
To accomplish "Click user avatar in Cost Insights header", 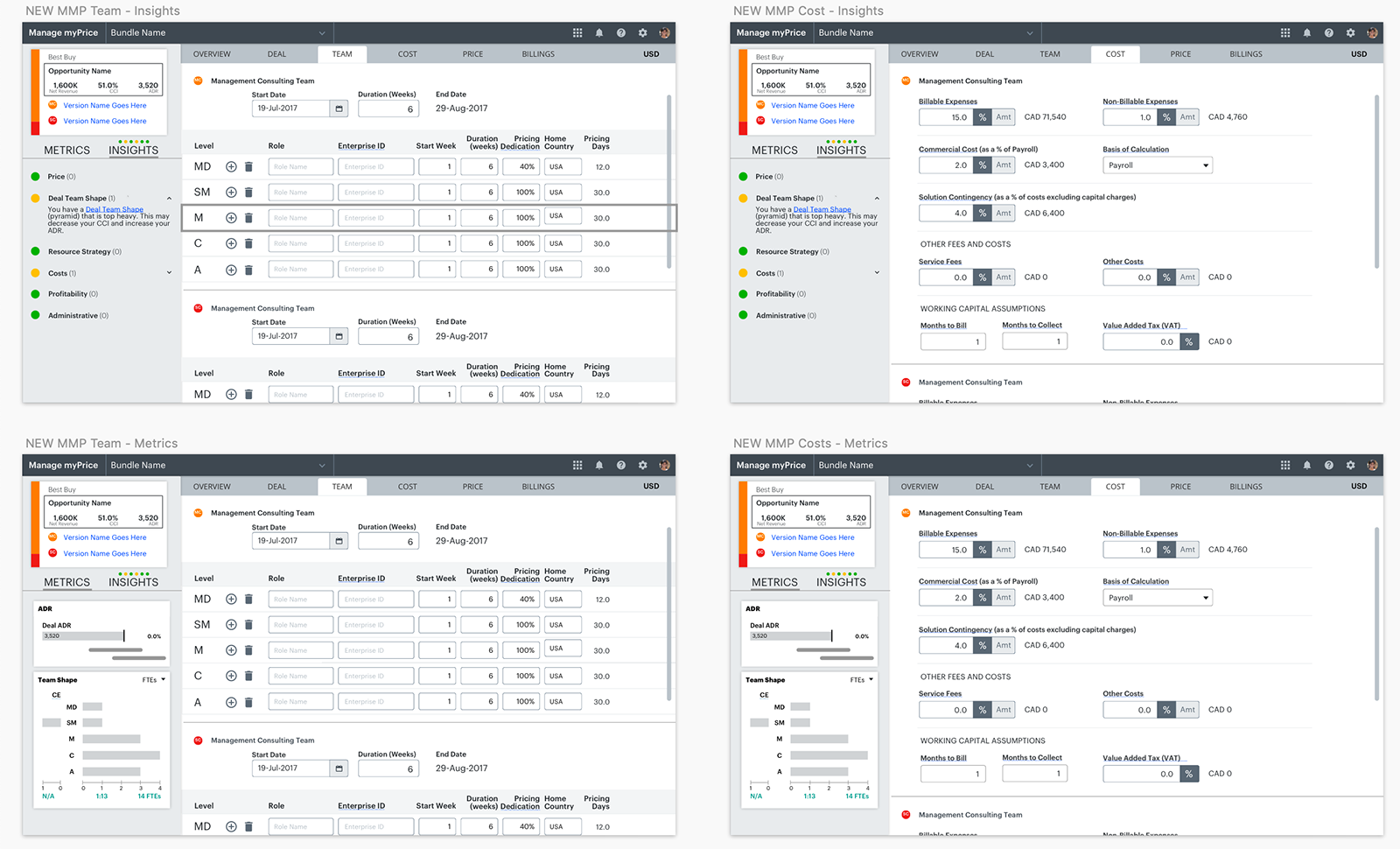I will [x=1372, y=32].
